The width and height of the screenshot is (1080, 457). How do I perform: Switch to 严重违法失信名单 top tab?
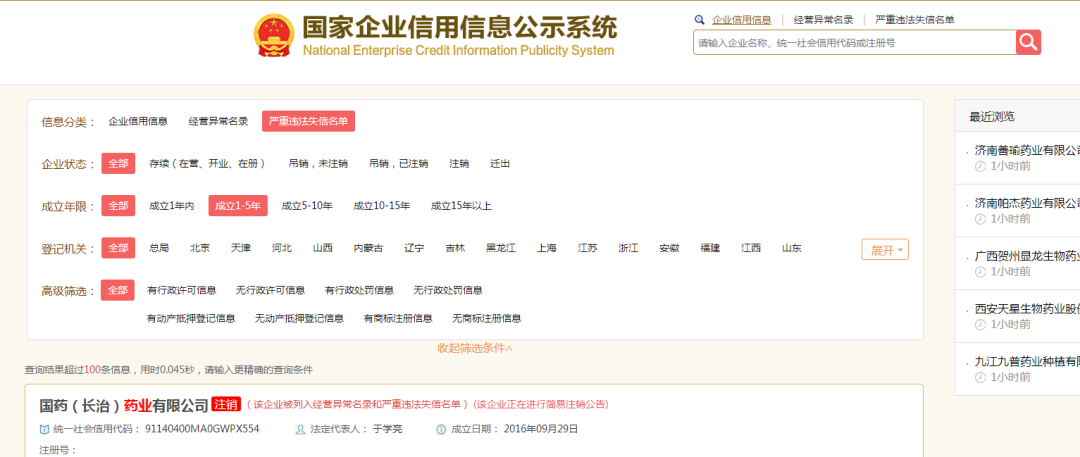coord(914,20)
